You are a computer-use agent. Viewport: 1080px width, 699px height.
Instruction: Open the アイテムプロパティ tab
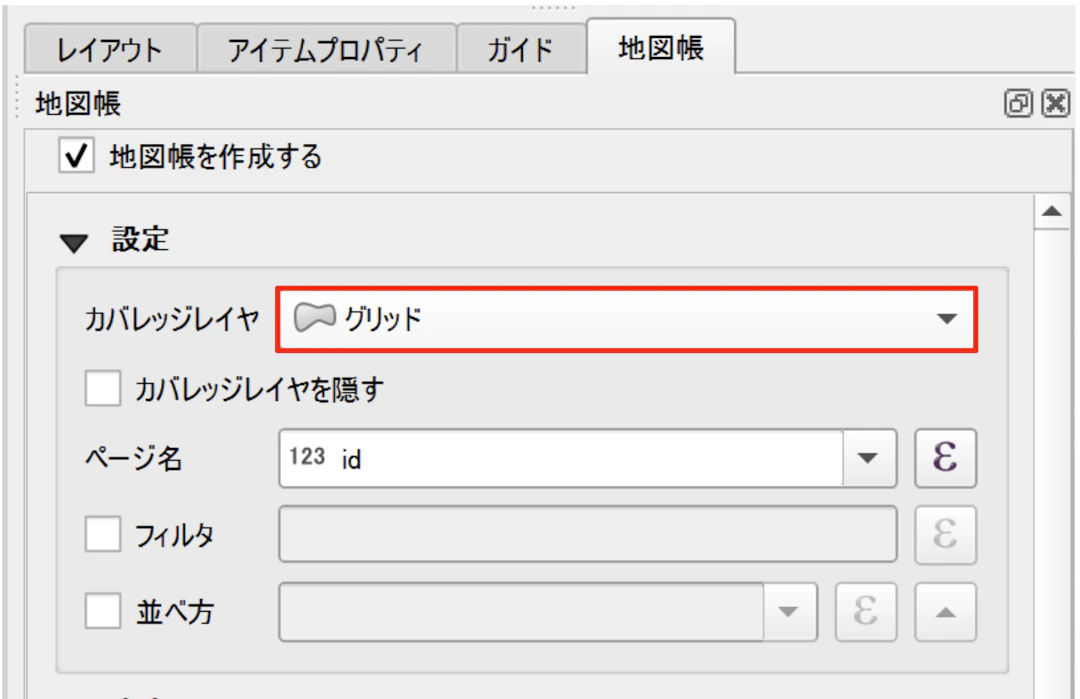click(x=326, y=49)
